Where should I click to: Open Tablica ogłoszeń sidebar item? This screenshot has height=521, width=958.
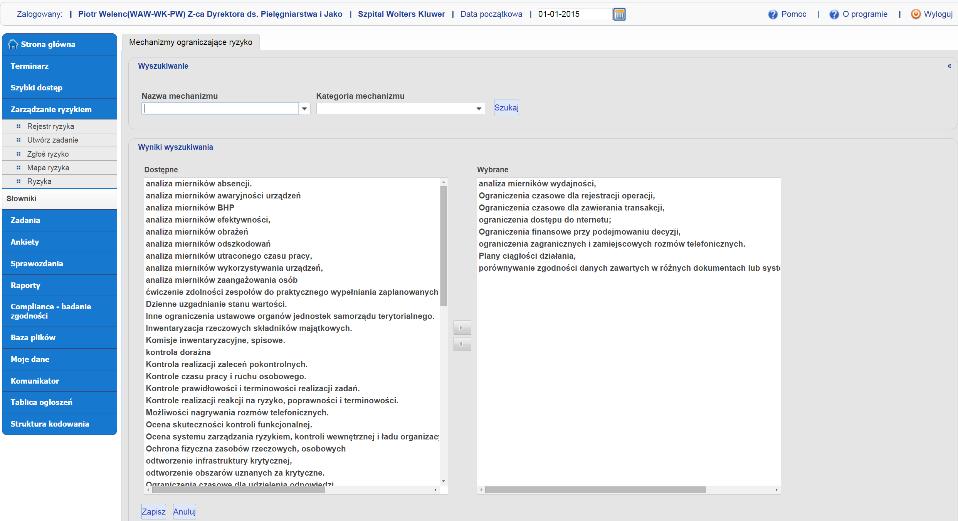click(59, 402)
